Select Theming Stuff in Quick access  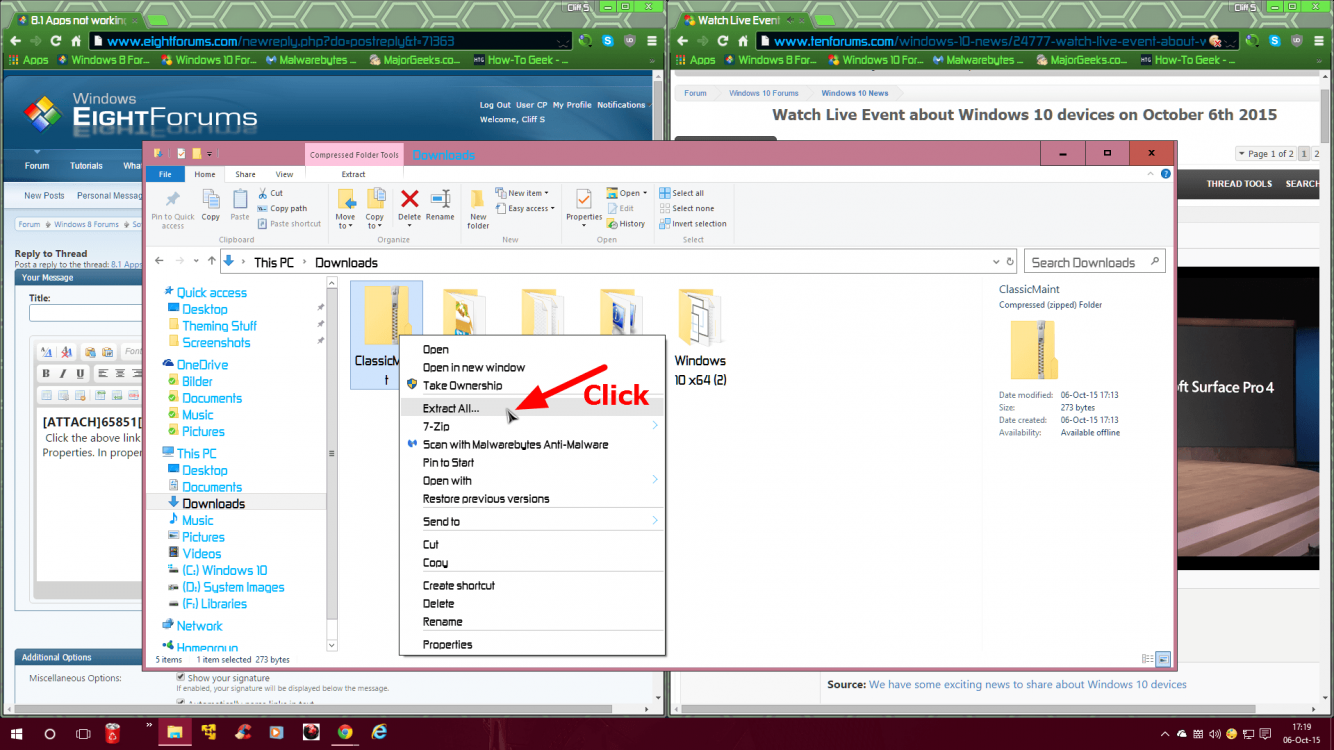coord(219,326)
